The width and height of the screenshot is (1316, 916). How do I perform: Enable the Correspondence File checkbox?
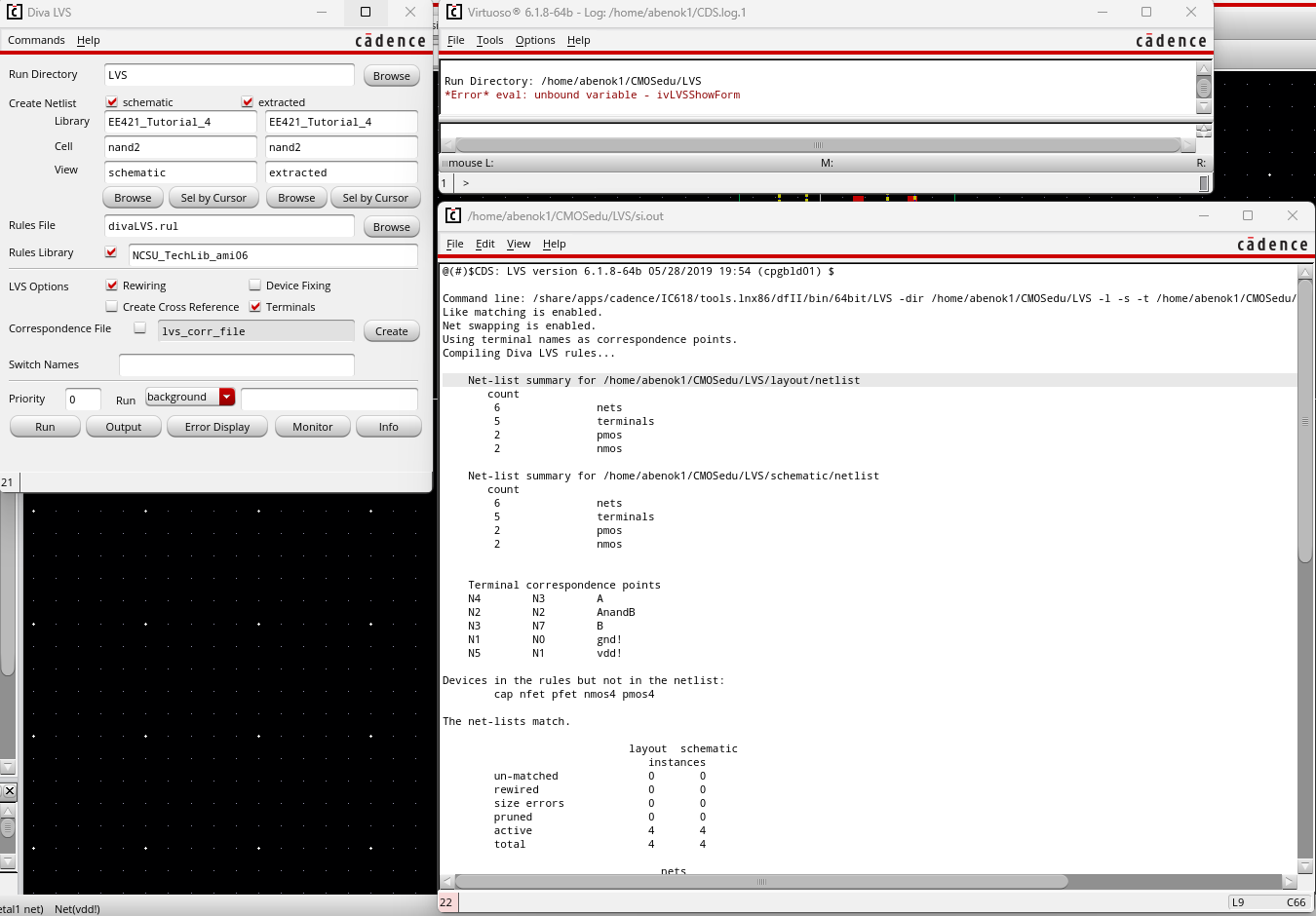[x=140, y=328]
